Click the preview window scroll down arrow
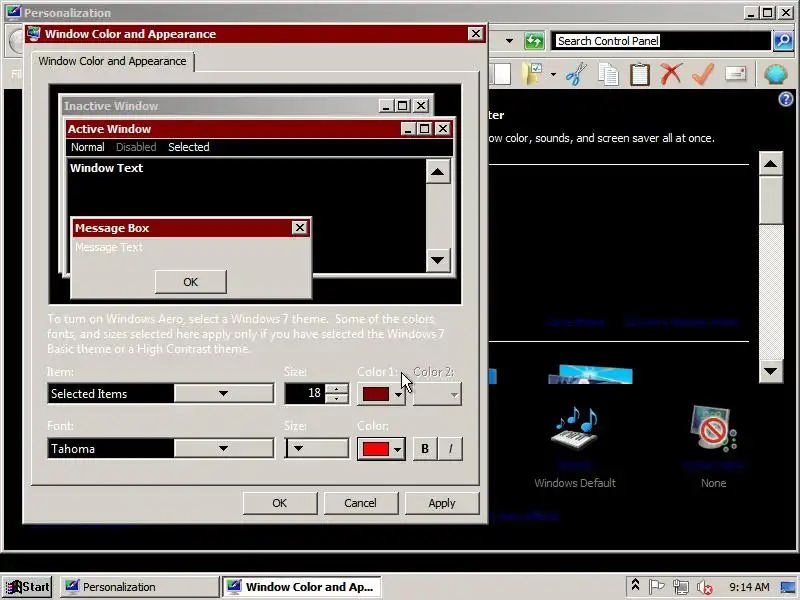800x600 pixels. [437, 260]
